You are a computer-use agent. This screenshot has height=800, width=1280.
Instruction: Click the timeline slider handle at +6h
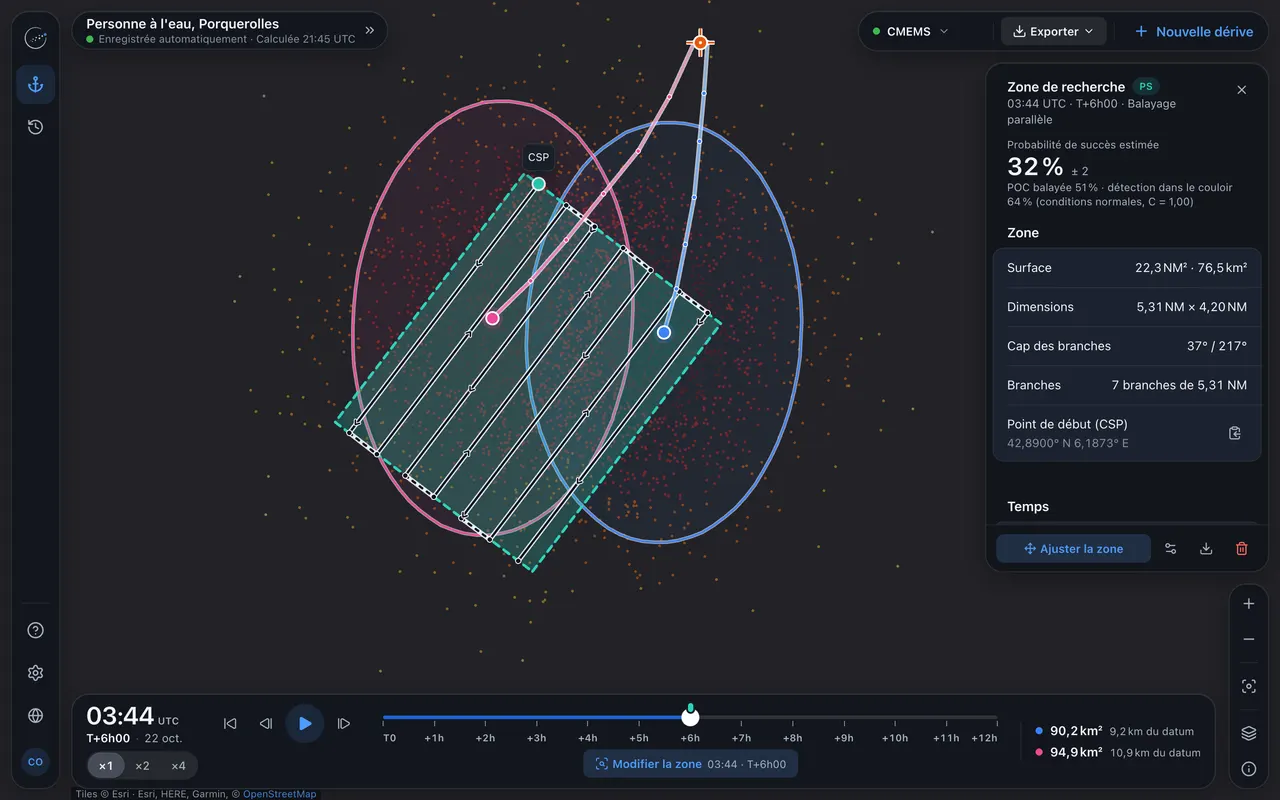click(x=690, y=717)
